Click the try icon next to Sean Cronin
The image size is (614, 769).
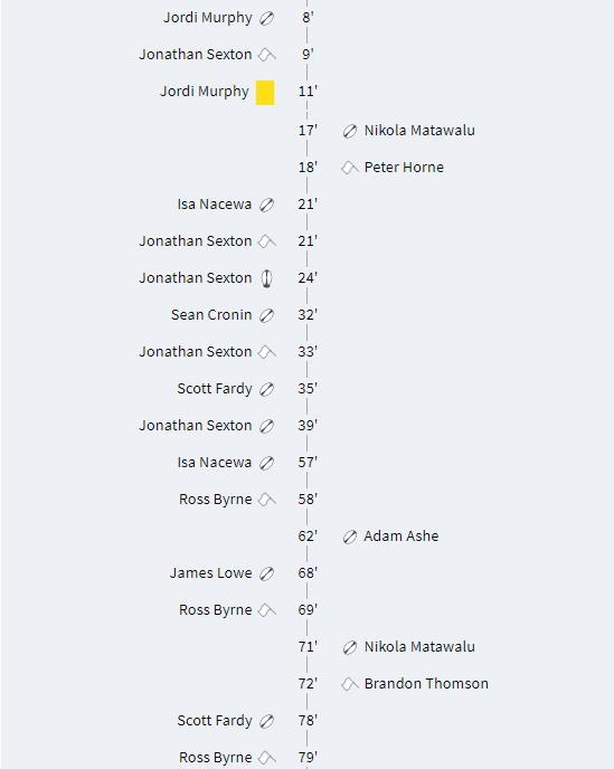tap(267, 315)
